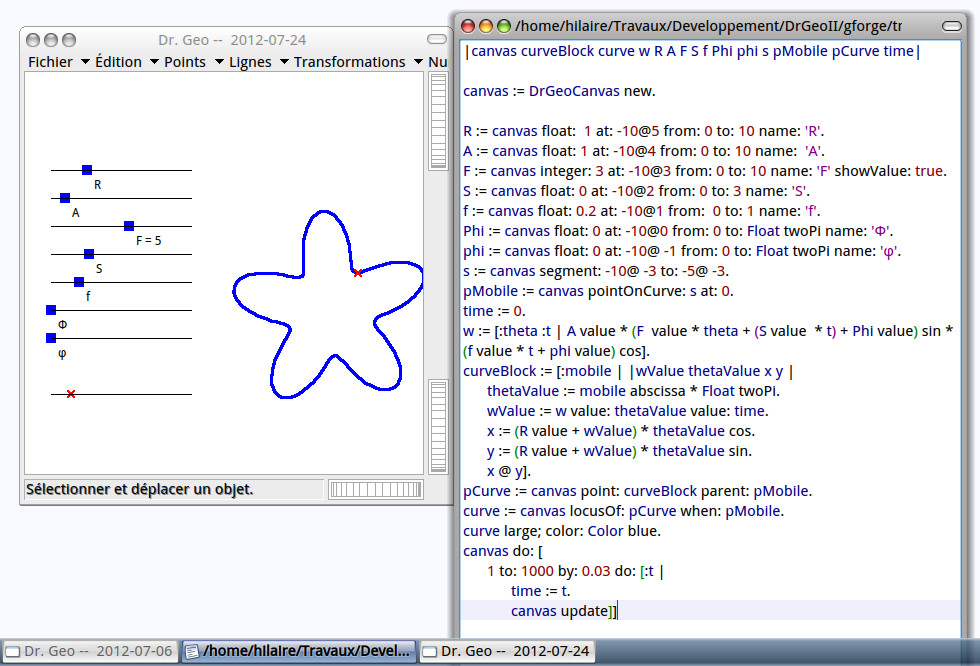Open the Points menu
Screen dimensions: 980x666
[184, 62]
